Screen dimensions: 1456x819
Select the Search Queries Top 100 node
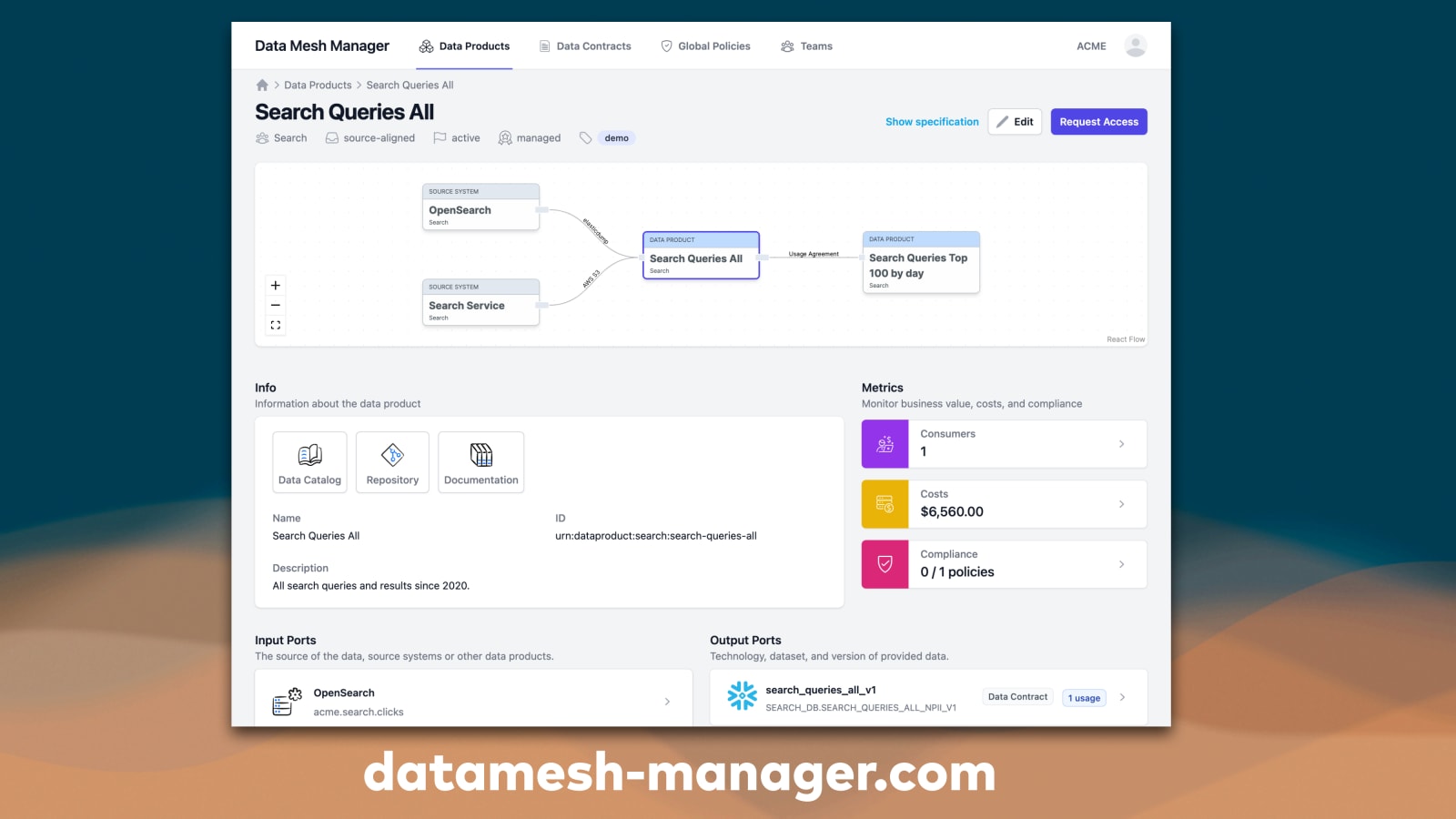(x=921, y=262)
